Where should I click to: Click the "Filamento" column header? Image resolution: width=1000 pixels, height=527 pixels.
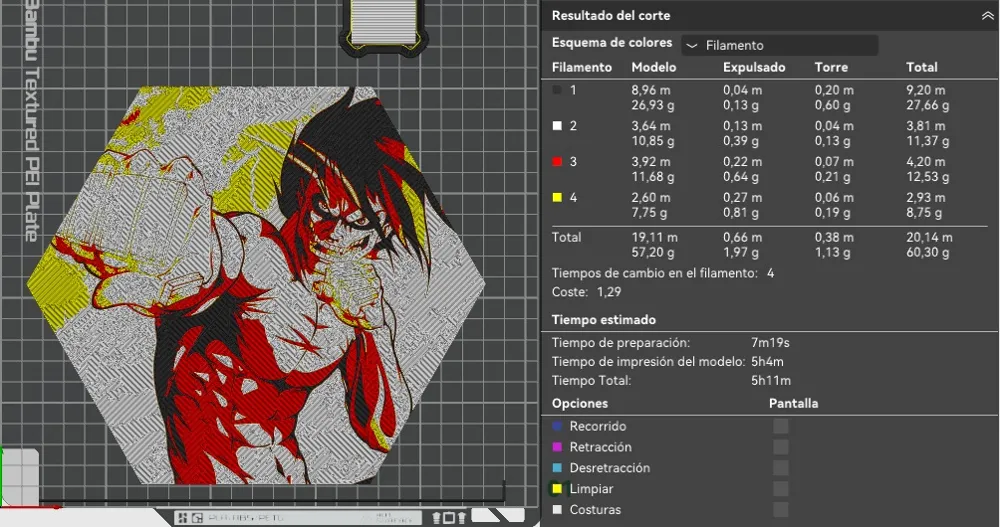(582, 67)
